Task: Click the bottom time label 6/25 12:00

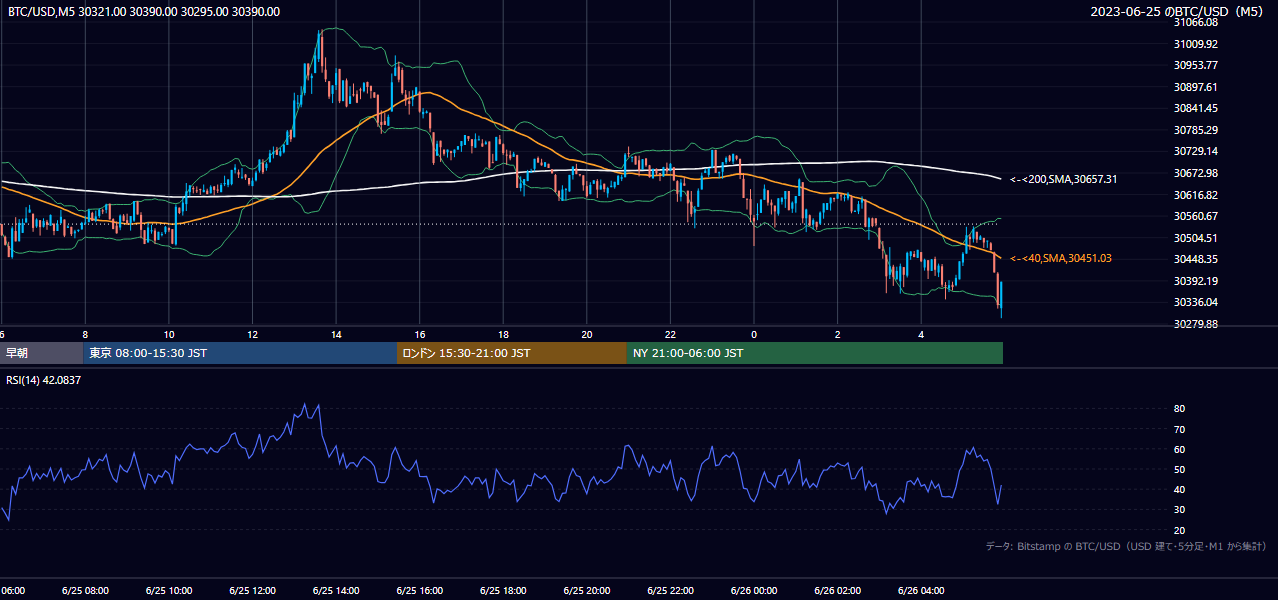Action: (252, 590)
